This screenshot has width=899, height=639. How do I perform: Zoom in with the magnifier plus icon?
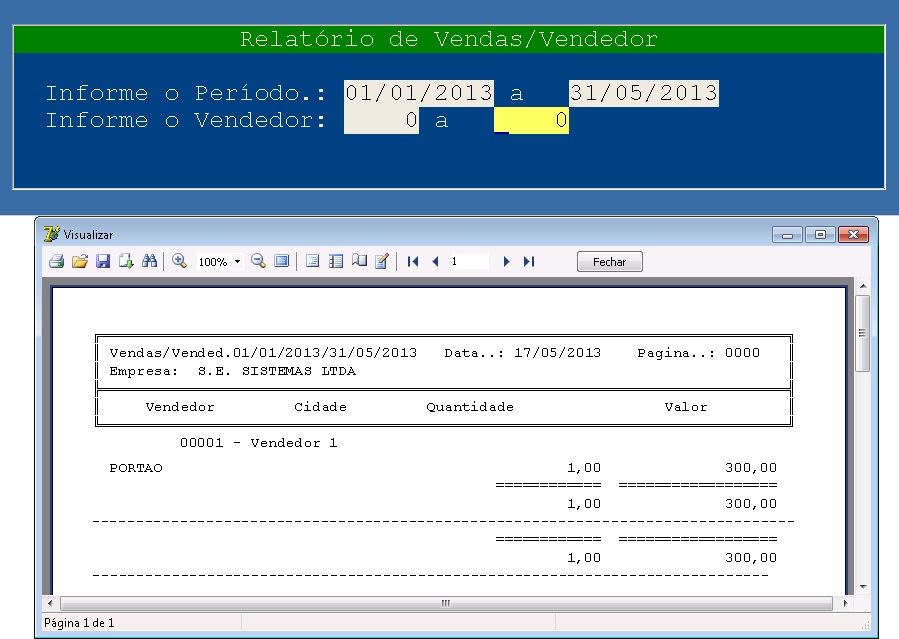coord(180,261)
